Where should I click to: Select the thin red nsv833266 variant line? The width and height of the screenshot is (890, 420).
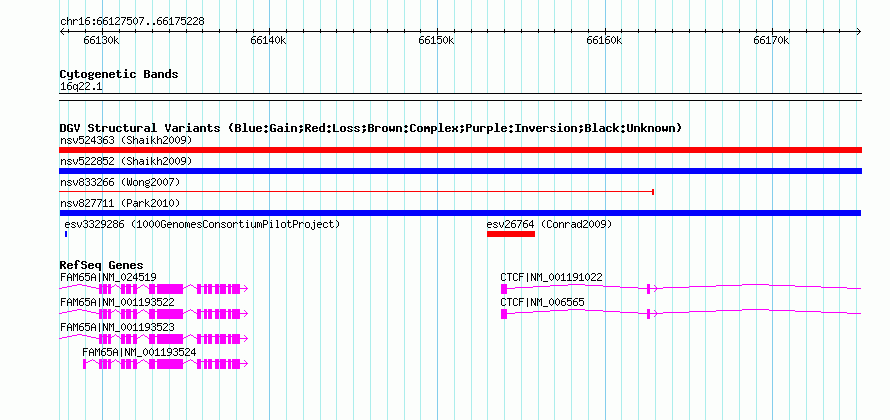[357, 192]
